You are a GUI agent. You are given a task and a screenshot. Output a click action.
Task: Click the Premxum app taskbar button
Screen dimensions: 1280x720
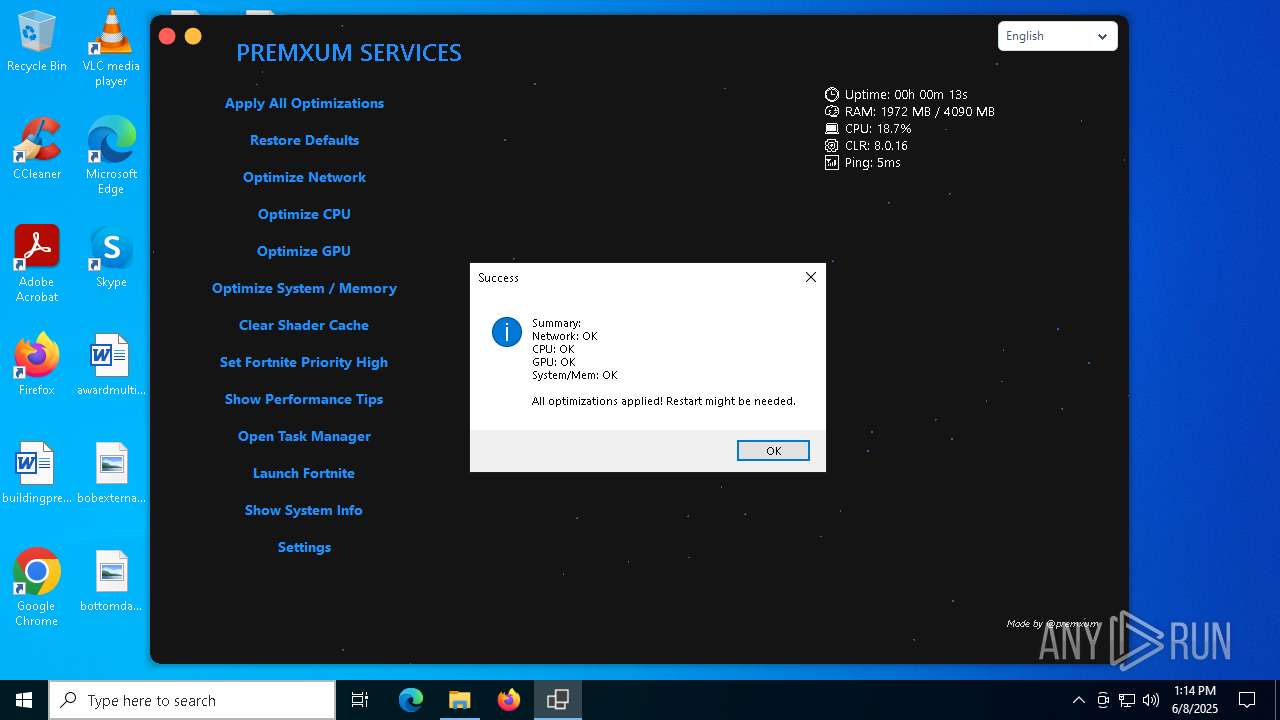point(558,700)
